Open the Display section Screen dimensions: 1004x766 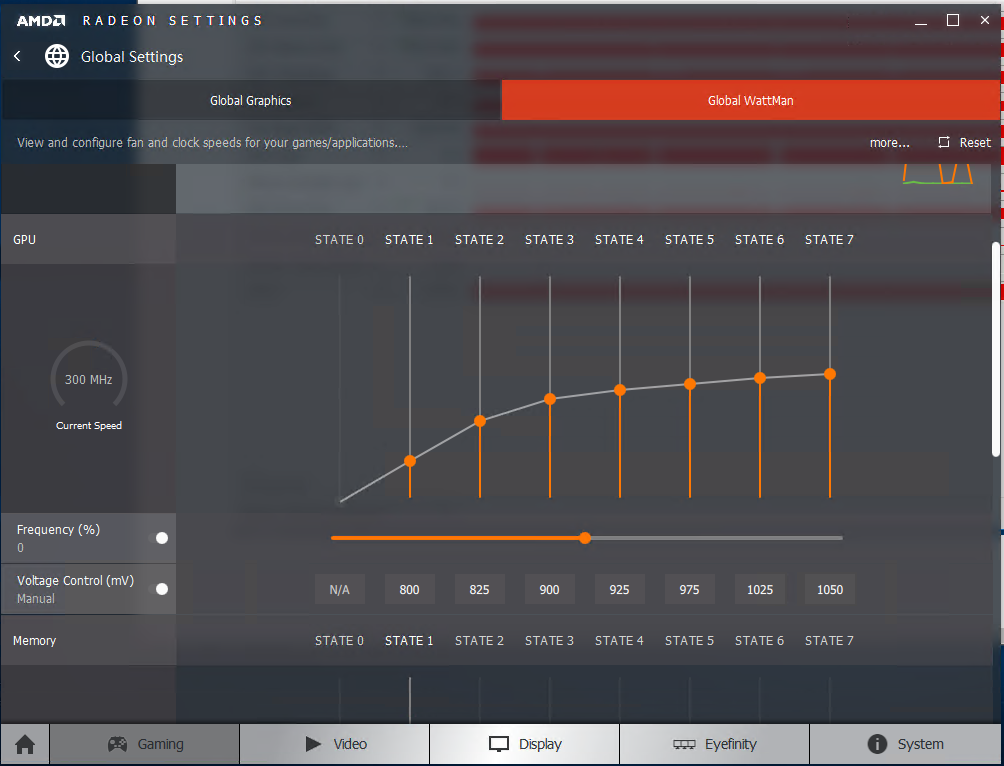524,744
